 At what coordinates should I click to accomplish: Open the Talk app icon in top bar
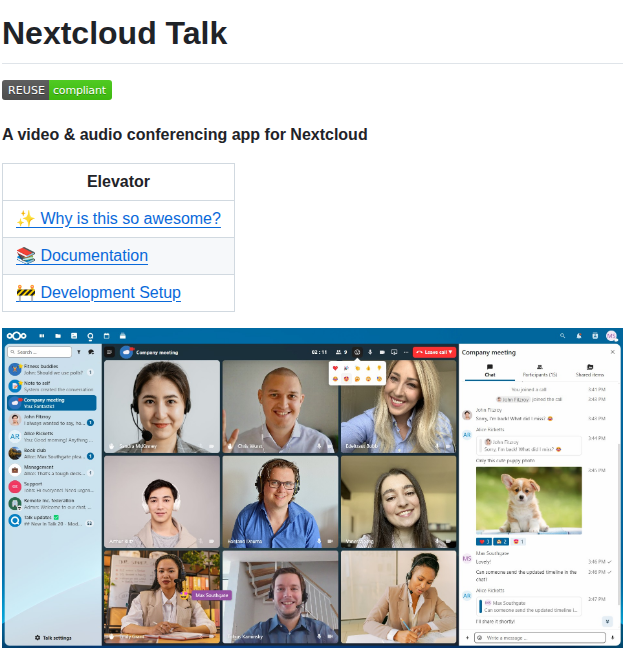coord(90,336)
